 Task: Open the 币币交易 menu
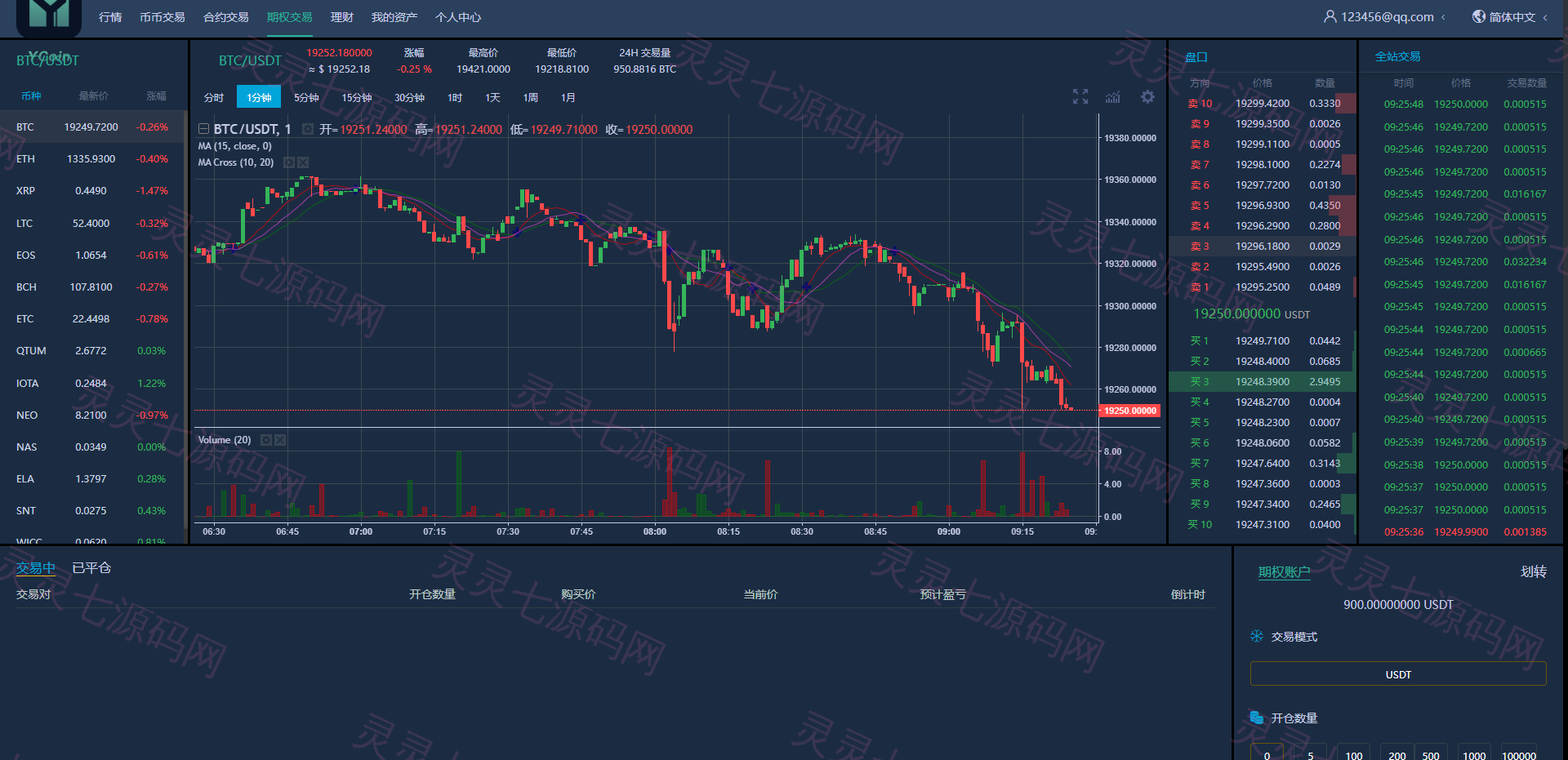(x=163, y=17)
